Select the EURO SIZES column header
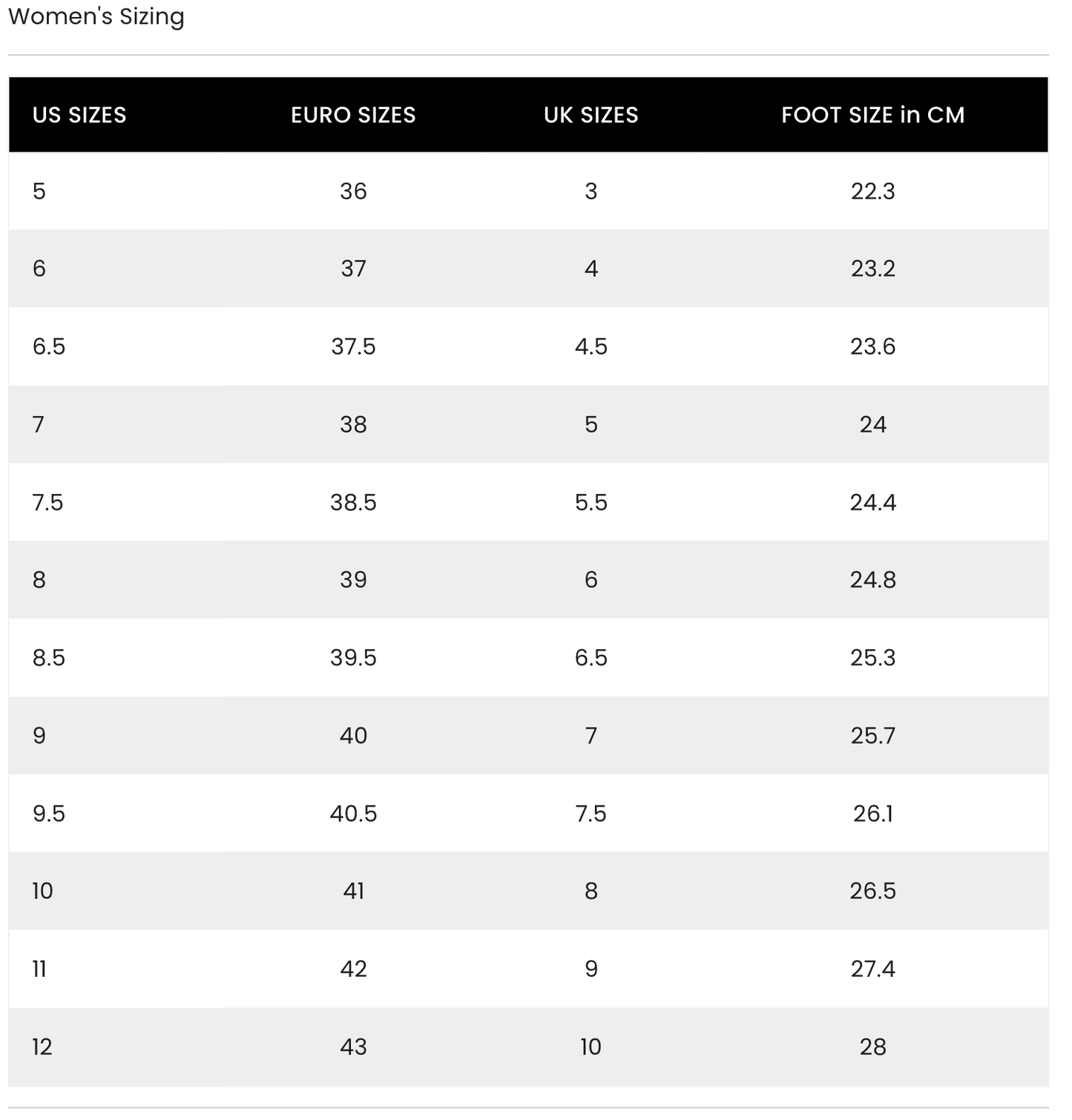 tap(353, 115)
